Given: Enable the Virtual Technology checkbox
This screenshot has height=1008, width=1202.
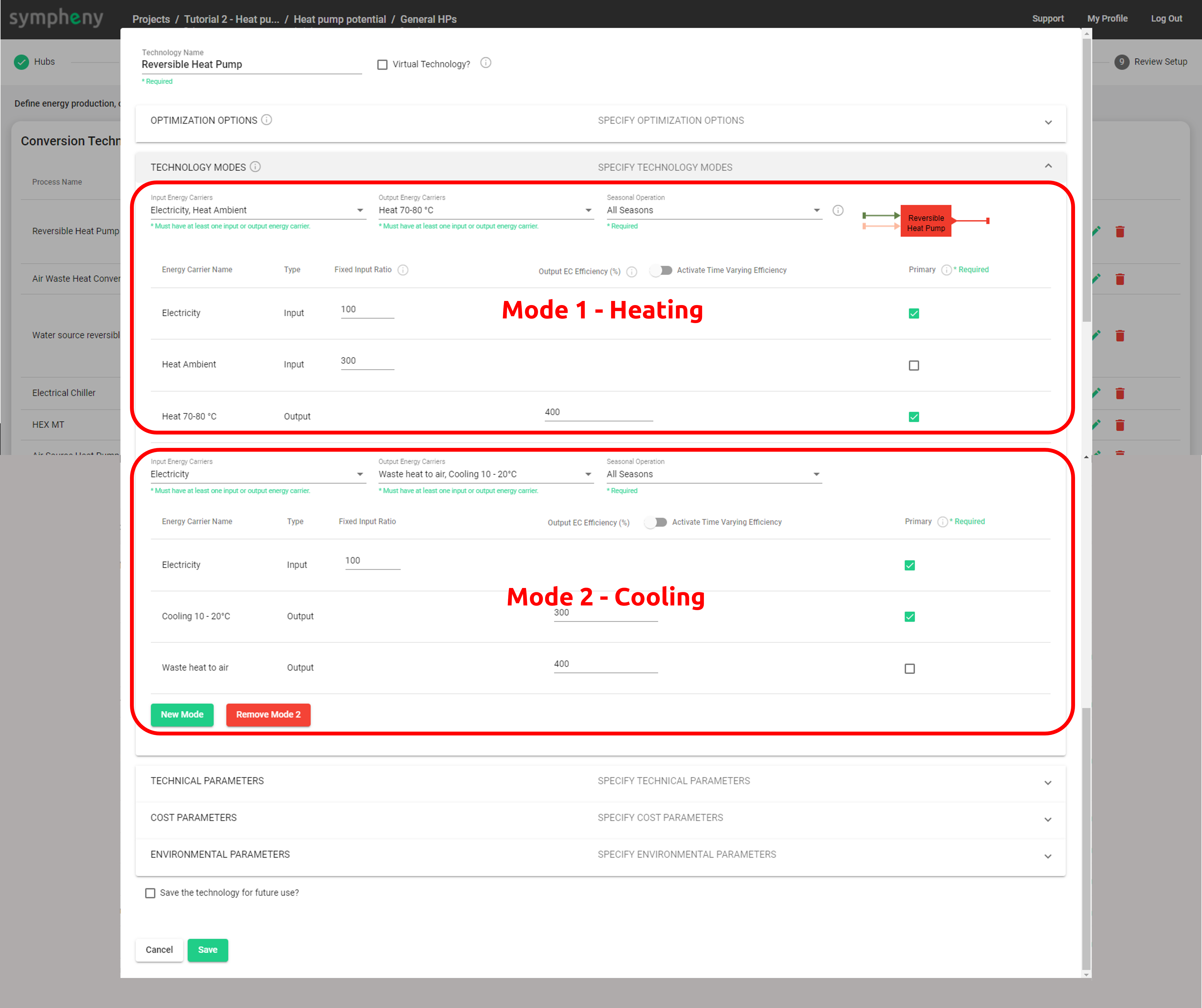Looking at the screenshot, I should click(x=382, y=65).
